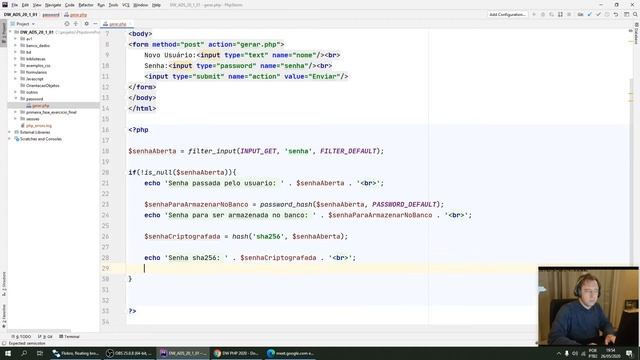This screenshot has height=360, width=640.
Task: Expand the Javascript folder
Action: tap(16, 79)
